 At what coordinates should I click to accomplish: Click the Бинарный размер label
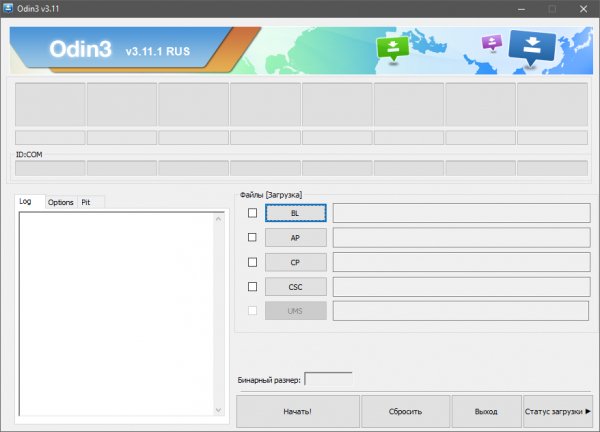pos(269,380)
